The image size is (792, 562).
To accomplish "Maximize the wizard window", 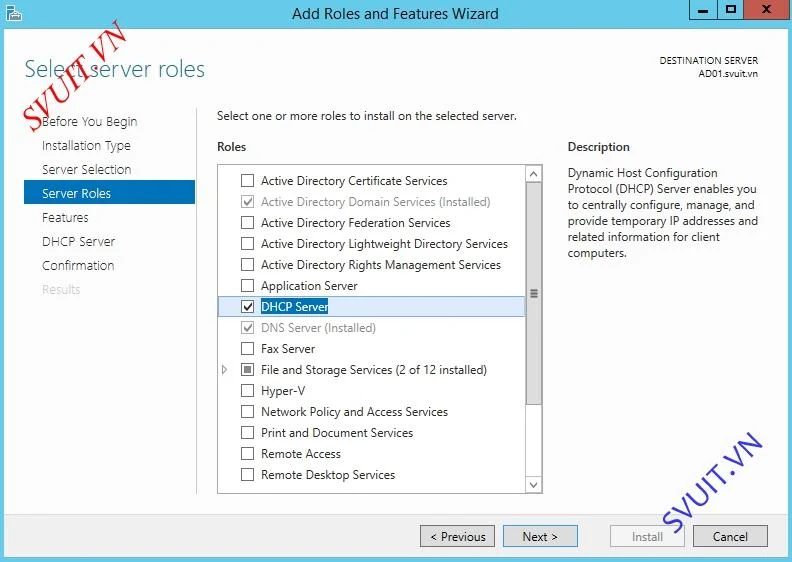I will [x=730, y=10].
